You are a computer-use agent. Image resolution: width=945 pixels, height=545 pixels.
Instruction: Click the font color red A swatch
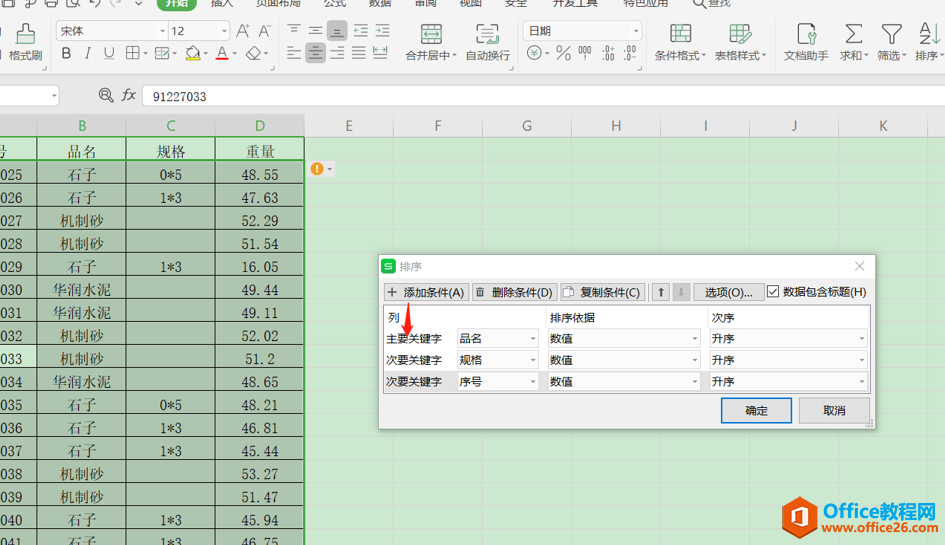point(222,54)
